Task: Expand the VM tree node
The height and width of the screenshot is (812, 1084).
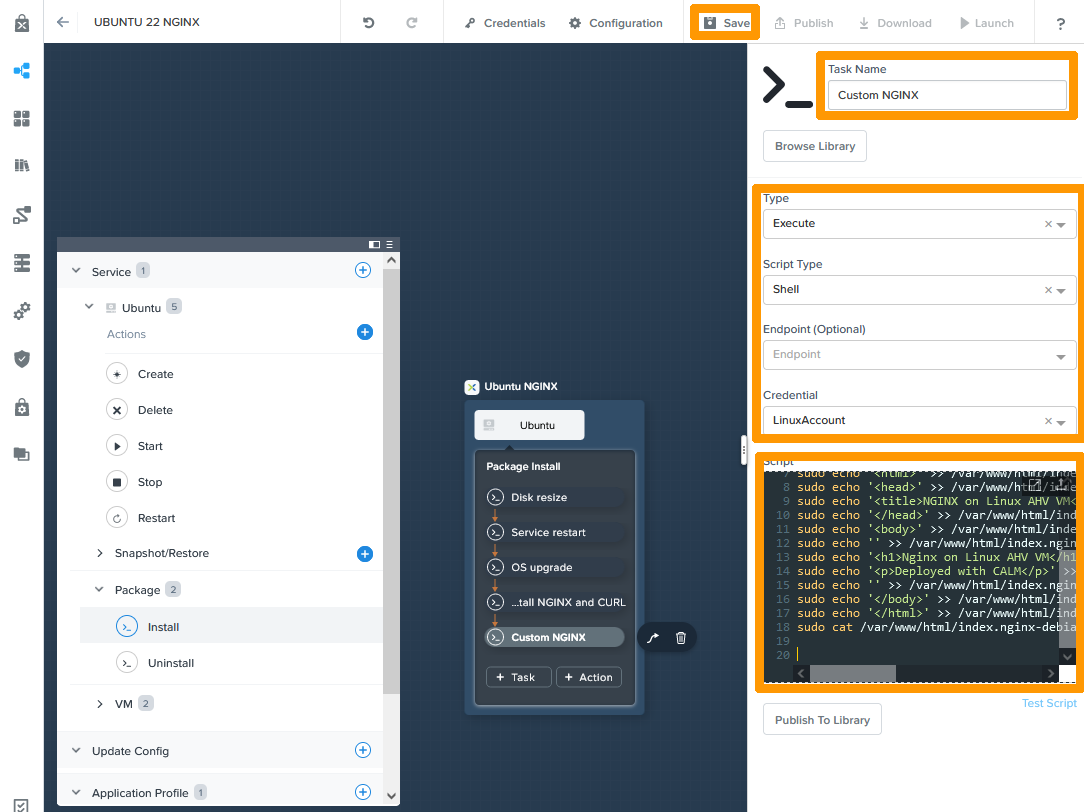Action: 100,704
